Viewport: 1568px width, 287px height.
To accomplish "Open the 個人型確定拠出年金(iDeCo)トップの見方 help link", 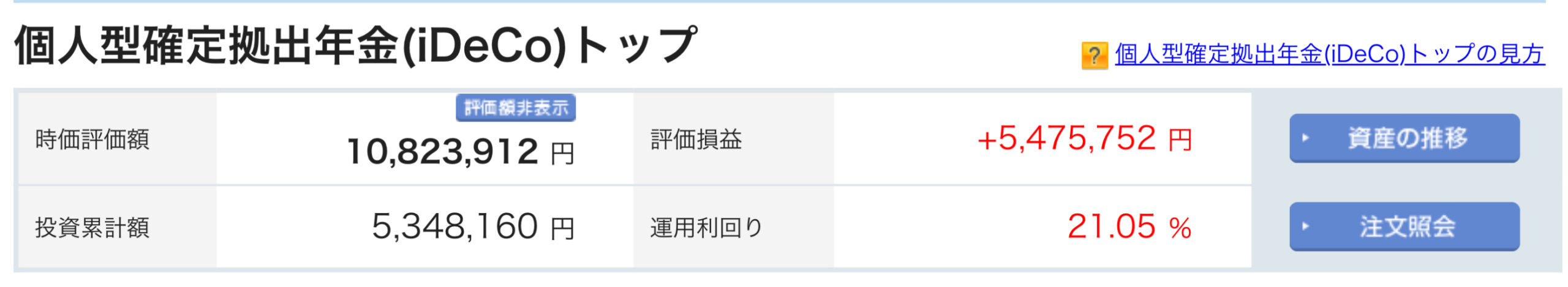I will 1329,54.
